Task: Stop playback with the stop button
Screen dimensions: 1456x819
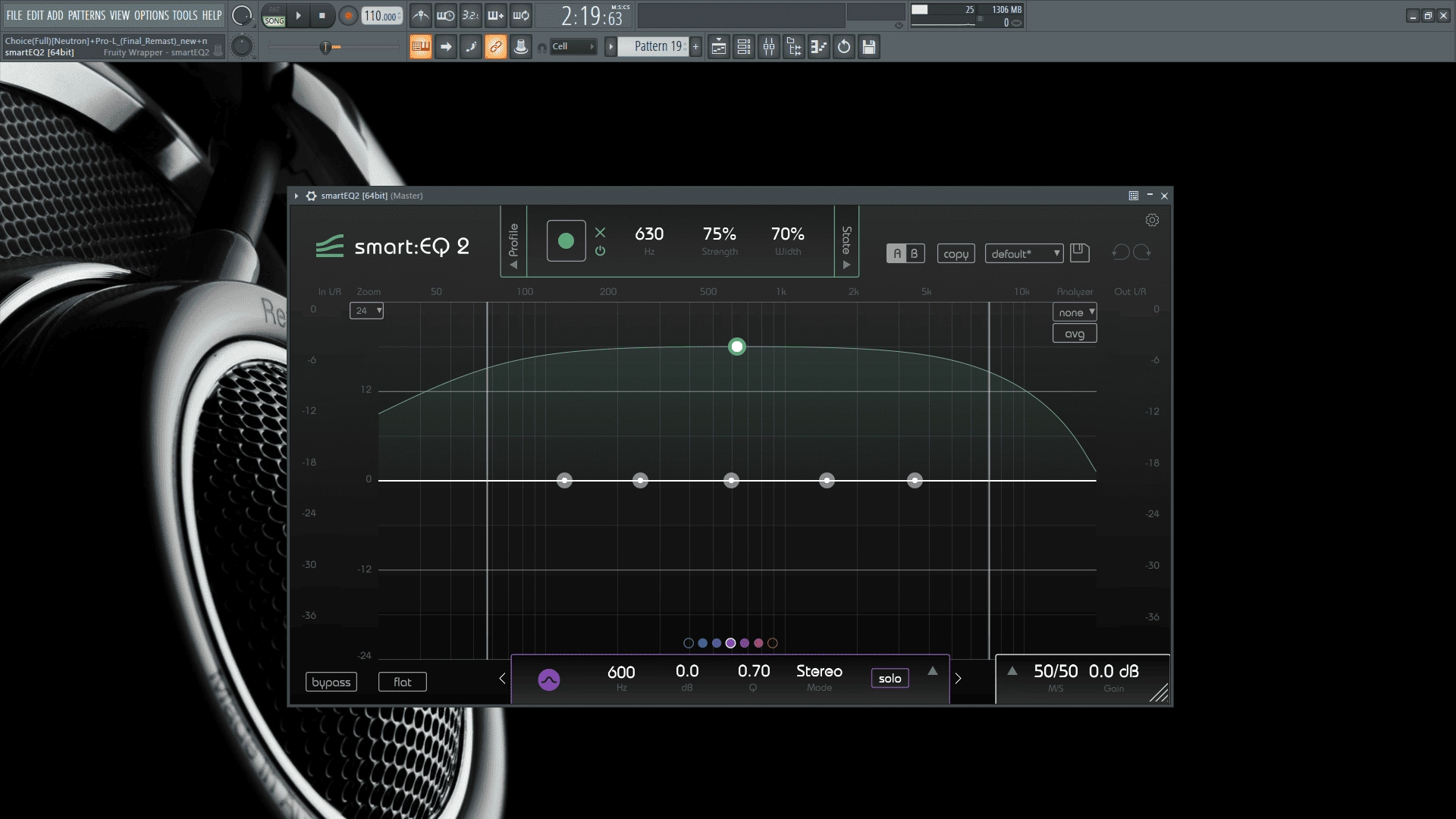Action: pyautogui.click(x=322, y=16)
